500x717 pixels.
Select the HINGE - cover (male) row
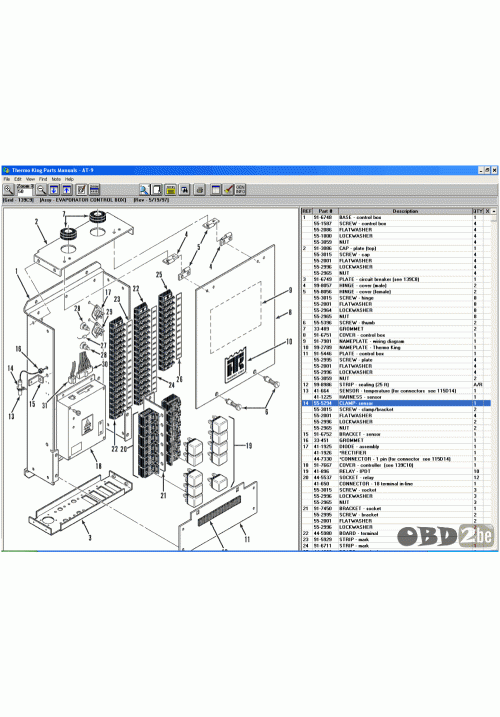396,285
